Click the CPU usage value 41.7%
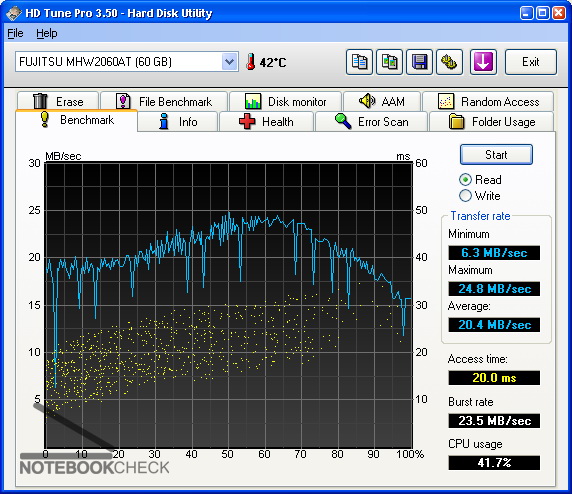Screen dimensions: 572x494 pyautogui.click(x=494, y=463)
